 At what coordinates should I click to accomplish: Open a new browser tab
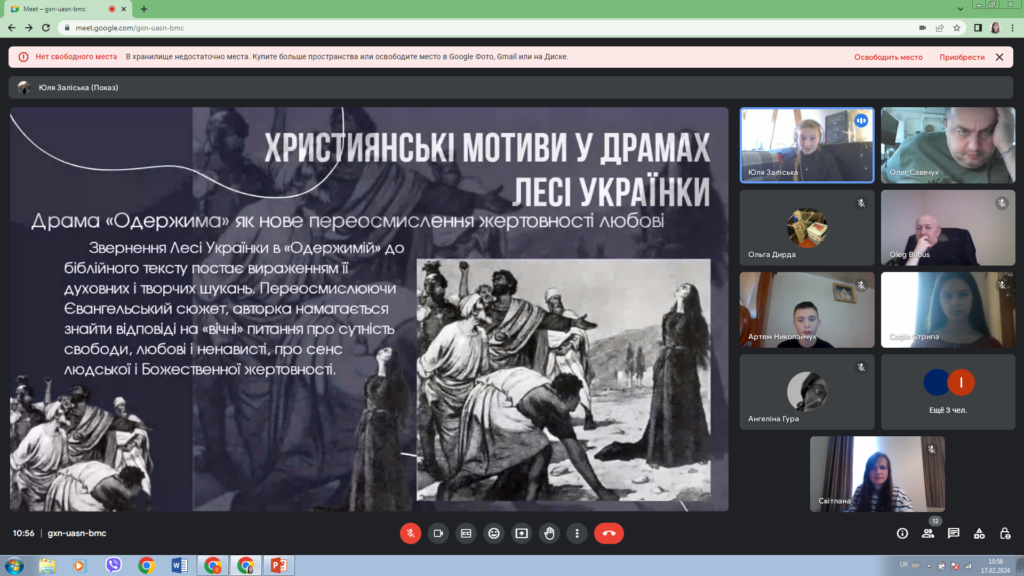(x=144, y=9)
